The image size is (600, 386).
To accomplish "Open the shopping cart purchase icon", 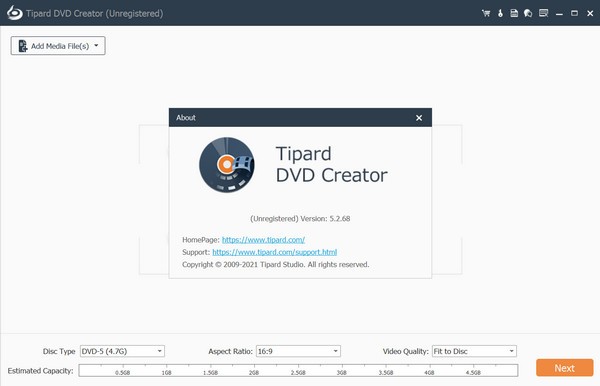I will tap(486, 13).
